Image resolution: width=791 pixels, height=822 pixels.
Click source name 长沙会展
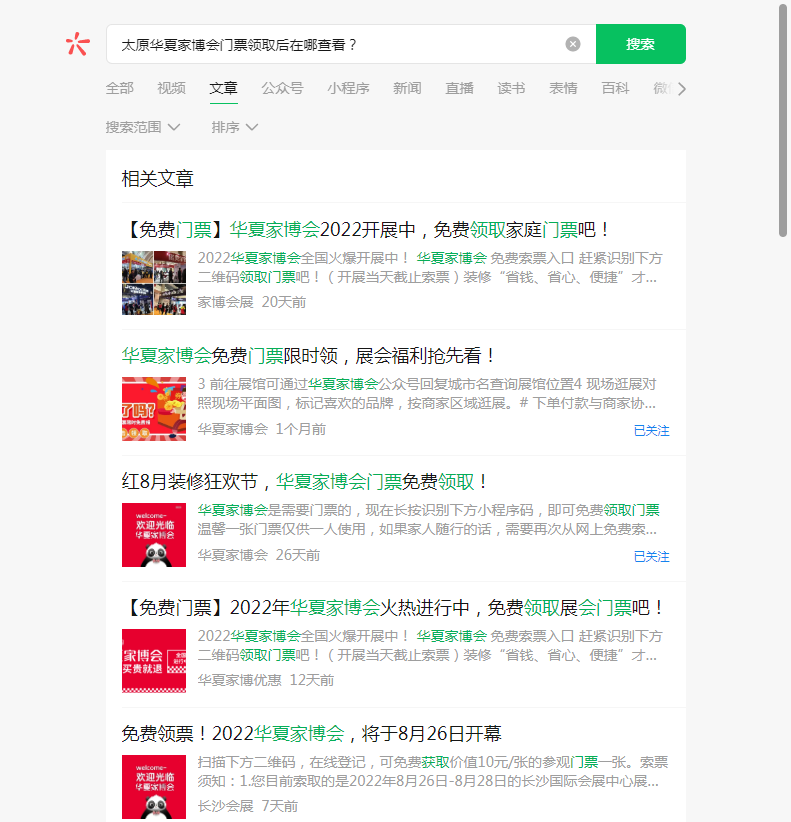coord(225,806)
